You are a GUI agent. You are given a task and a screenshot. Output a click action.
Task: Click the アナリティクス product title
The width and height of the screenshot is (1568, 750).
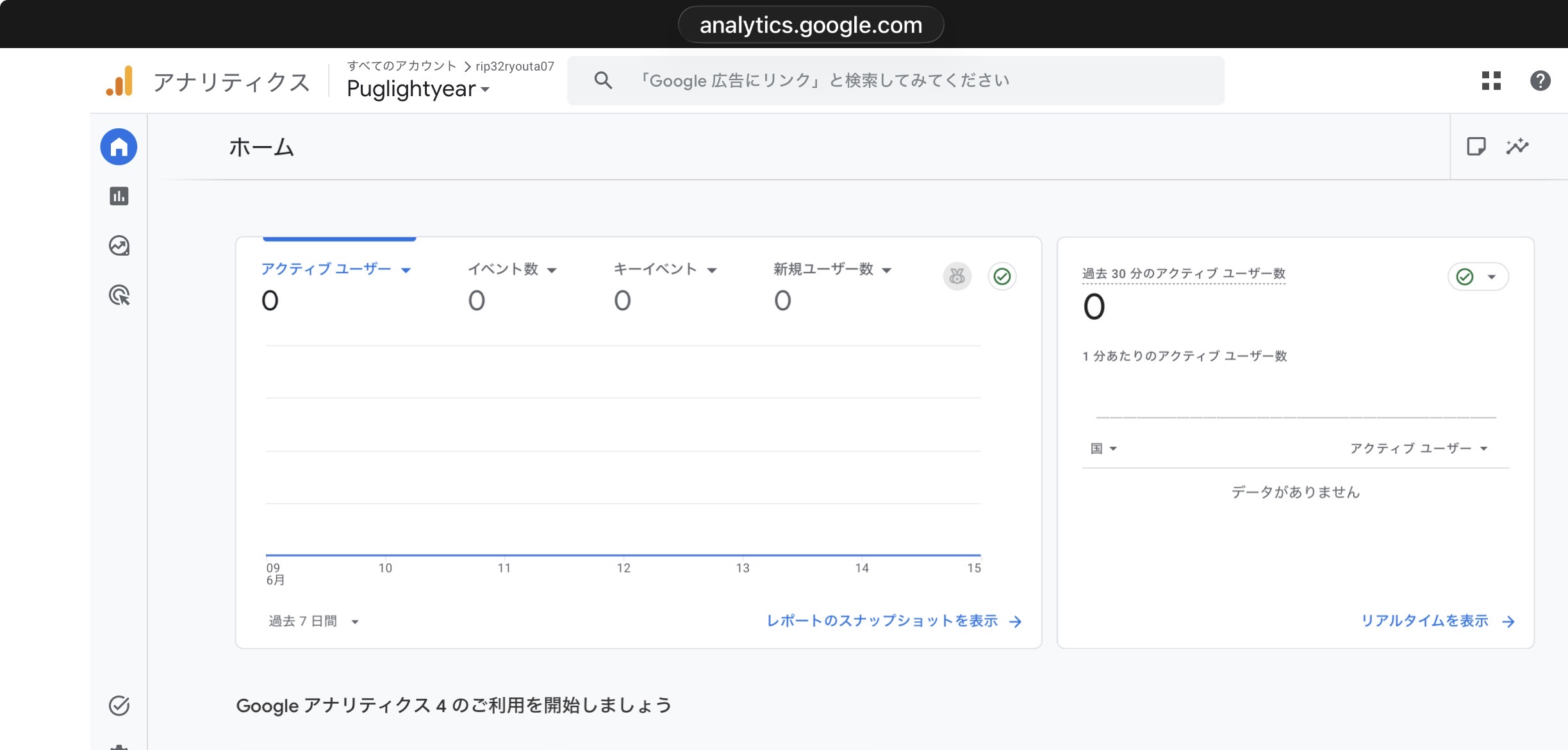231,83
